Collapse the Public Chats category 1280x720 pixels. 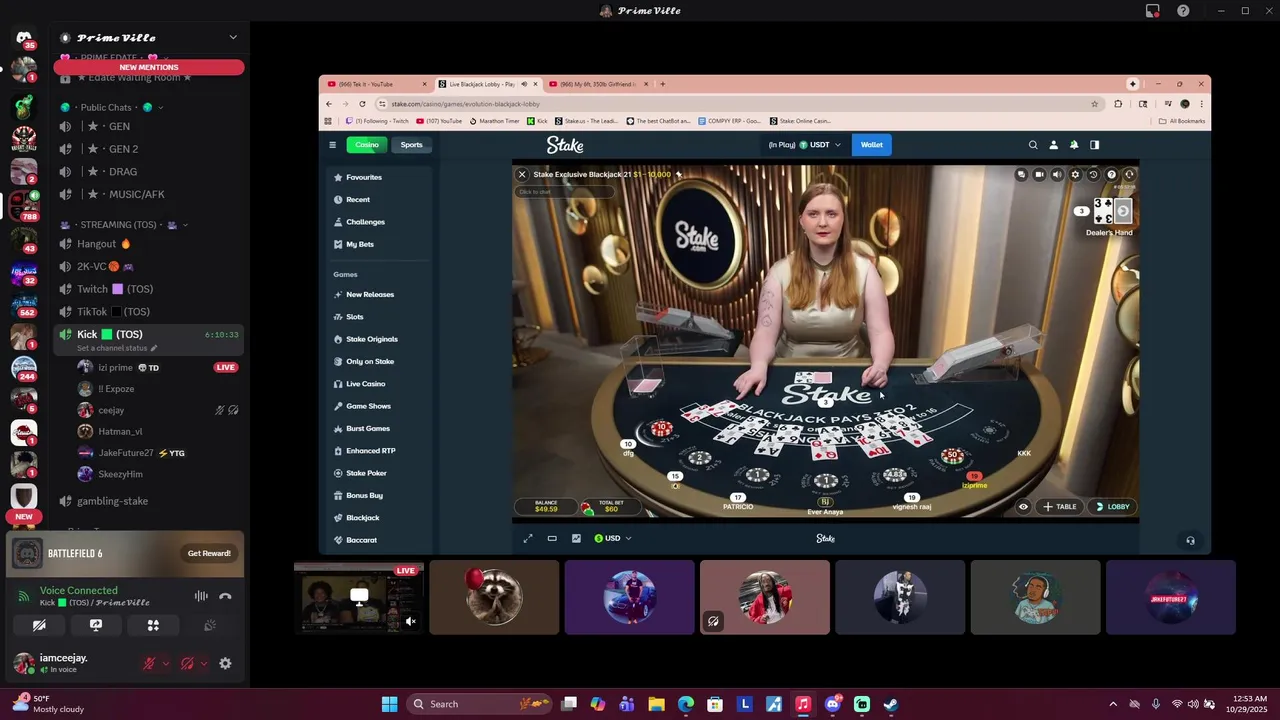coord(112,107)
